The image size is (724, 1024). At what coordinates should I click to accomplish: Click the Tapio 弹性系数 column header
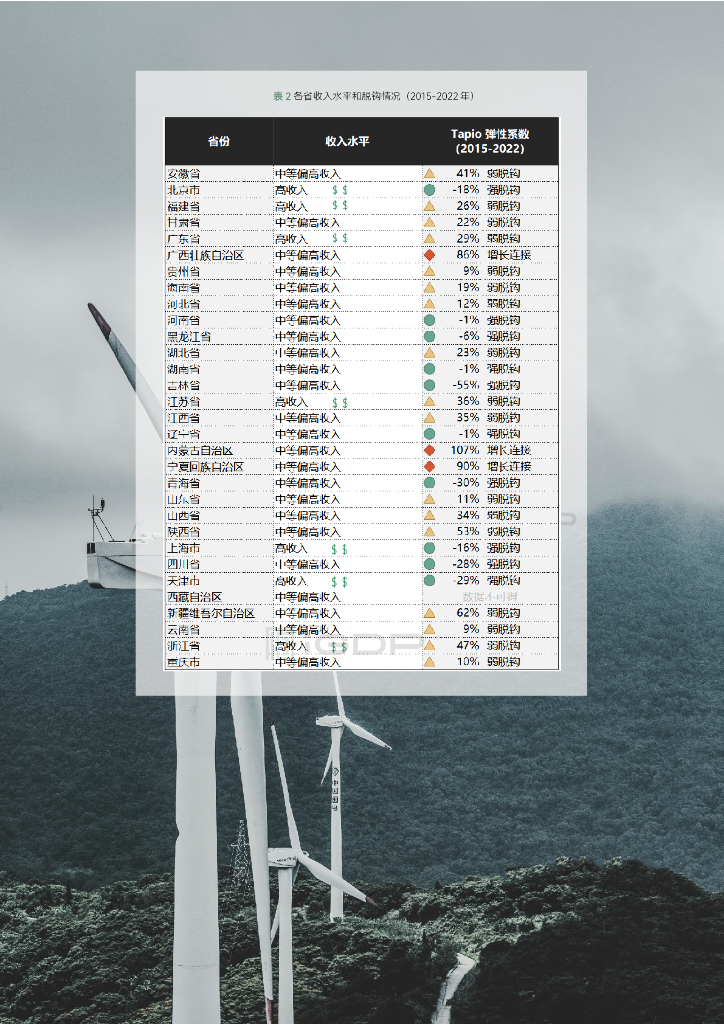490,141
